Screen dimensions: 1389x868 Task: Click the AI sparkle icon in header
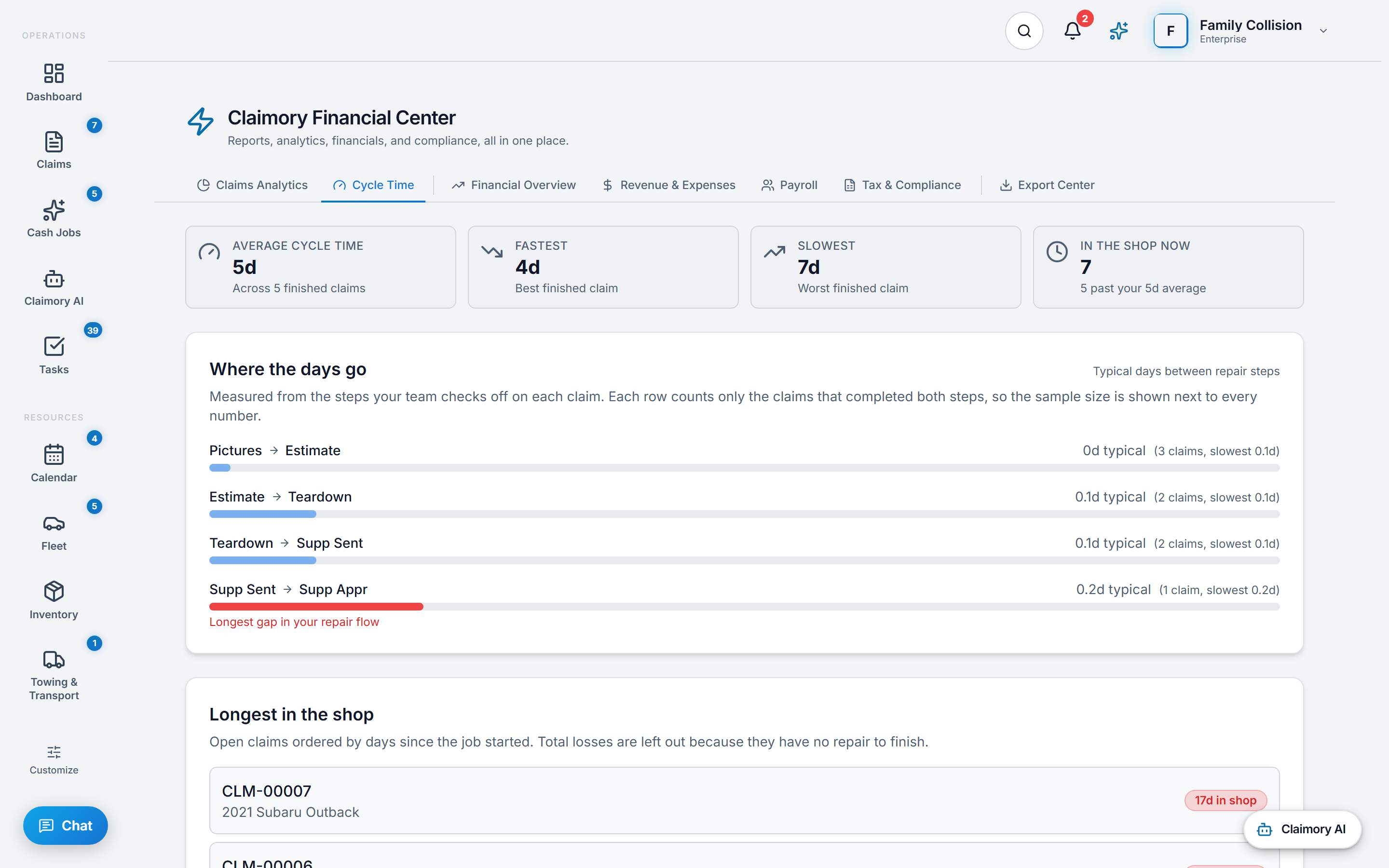[x=1118, y=31]
